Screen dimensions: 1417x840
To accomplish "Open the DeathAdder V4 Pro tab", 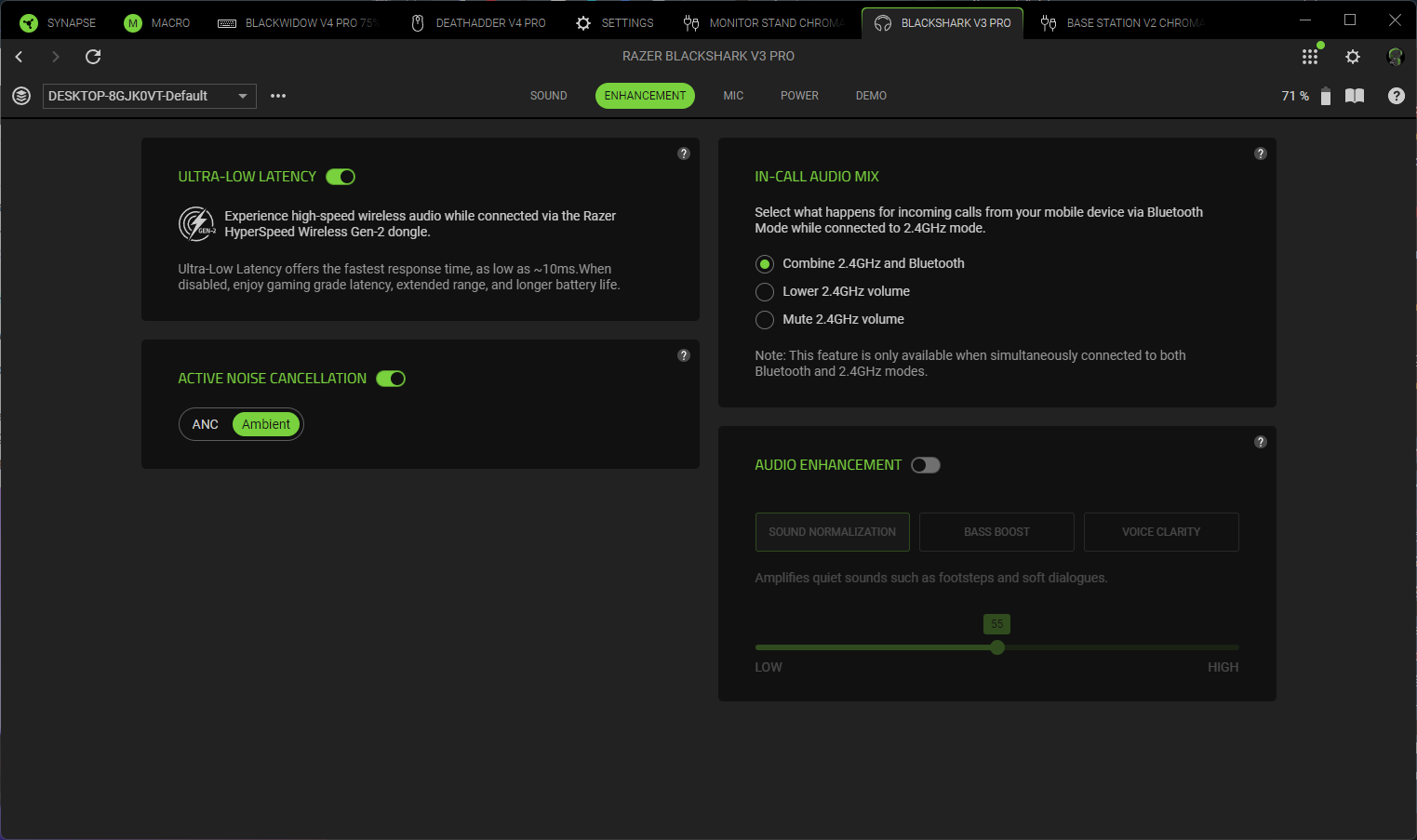I will pyautogui.click(x=479, y=22).
